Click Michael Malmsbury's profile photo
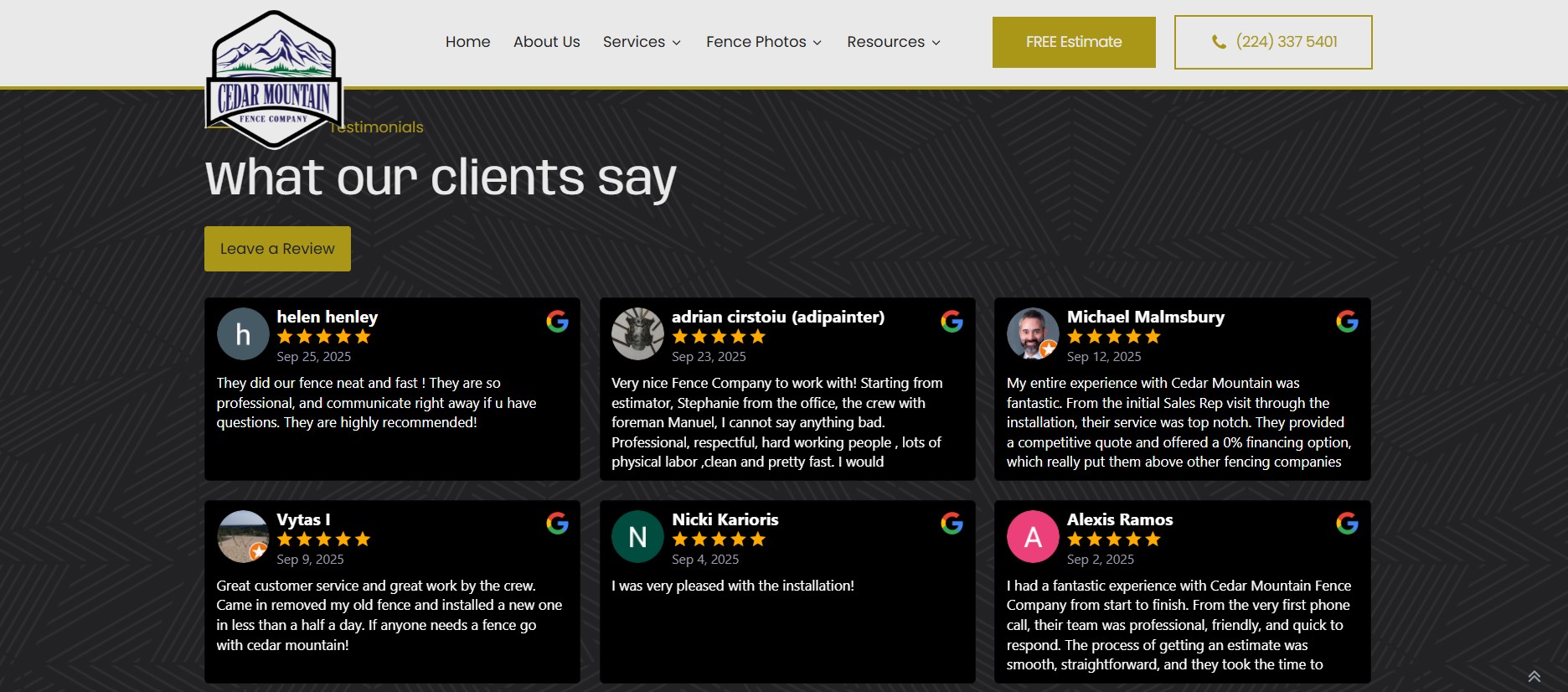The width and height of the screenshot is (1568, 692). point(1032,333)
